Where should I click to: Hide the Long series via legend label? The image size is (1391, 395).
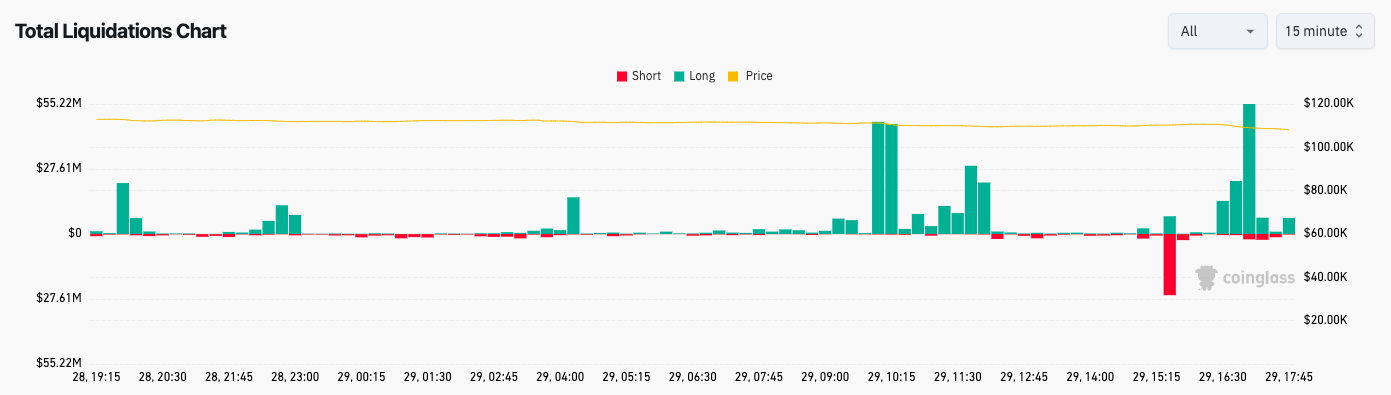[702, 76]
